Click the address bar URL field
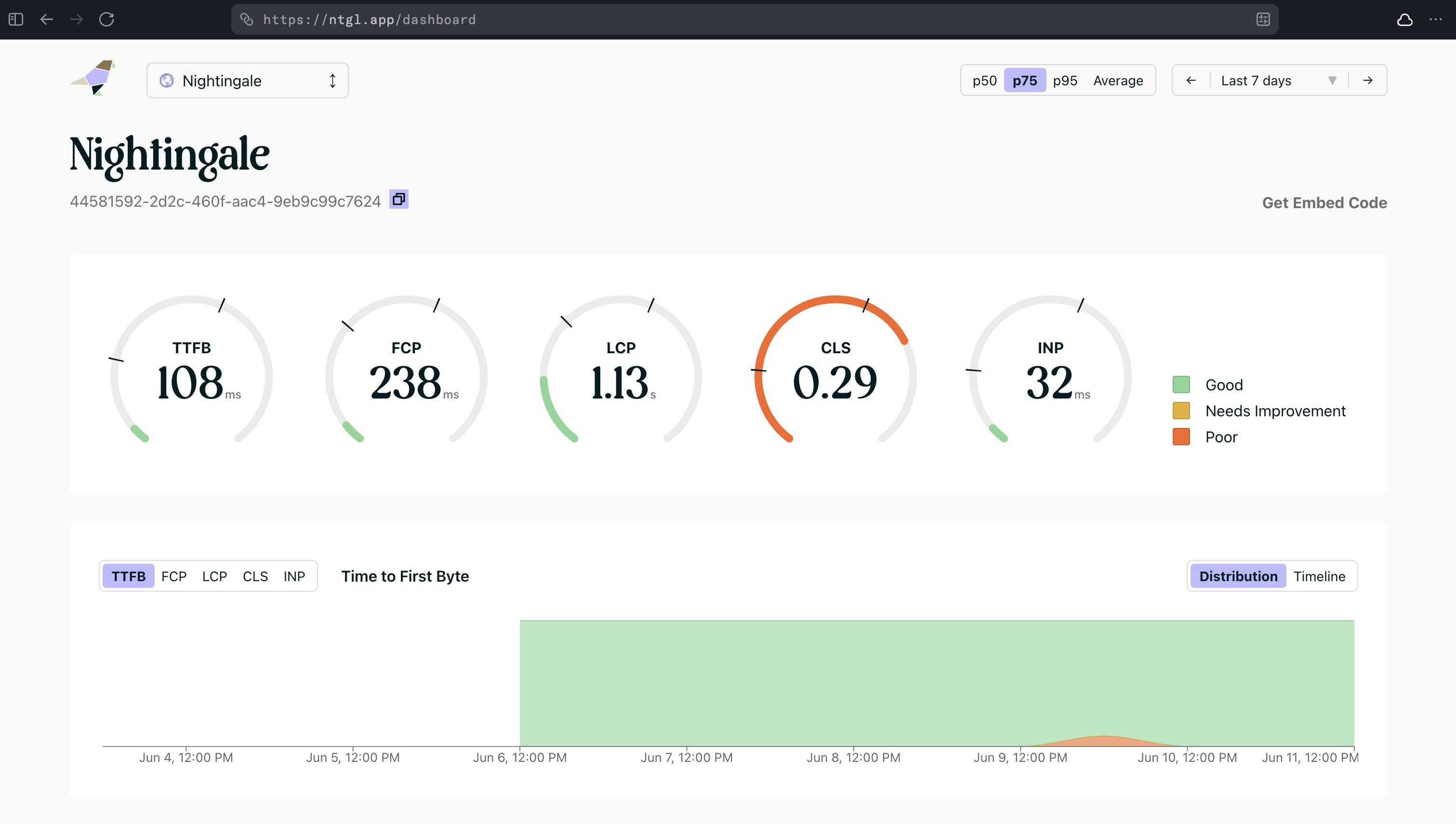 click(x=754, y=19)
